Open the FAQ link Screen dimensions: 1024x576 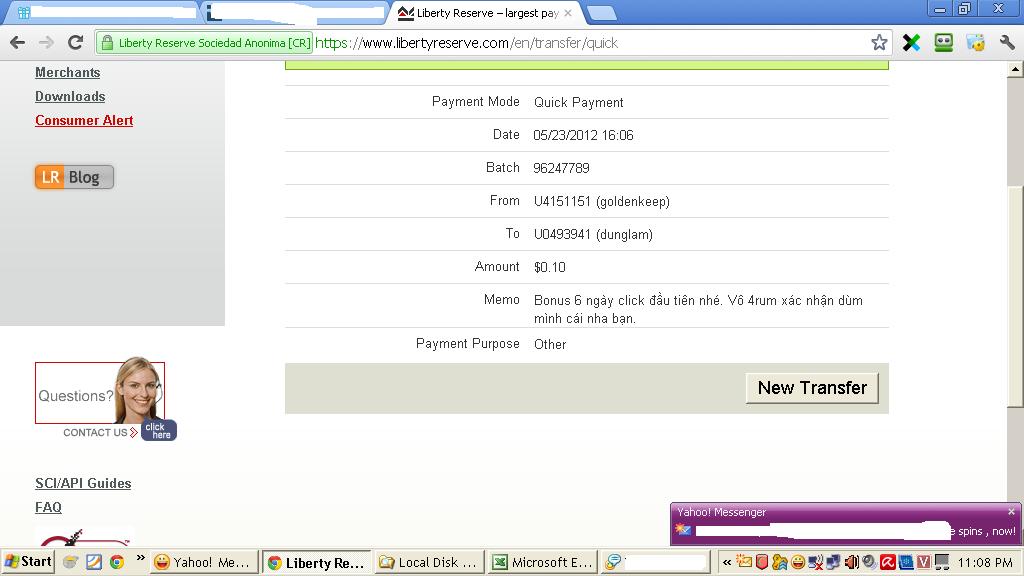click(x=48, y=507)
